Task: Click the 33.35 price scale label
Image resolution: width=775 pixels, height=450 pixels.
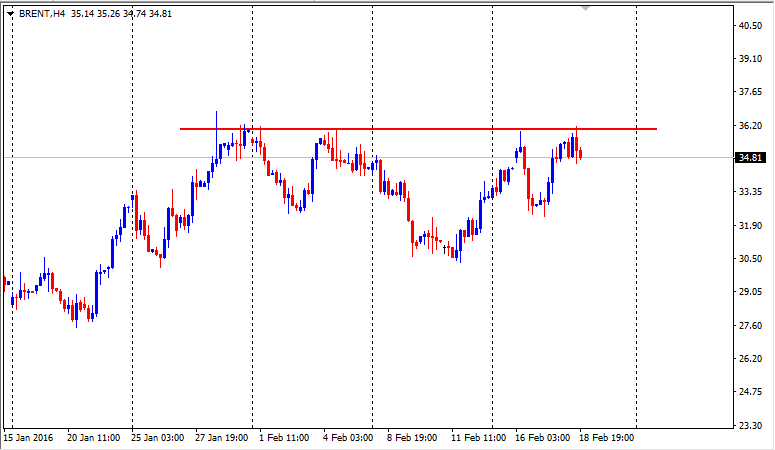Action: pos(750,192)
